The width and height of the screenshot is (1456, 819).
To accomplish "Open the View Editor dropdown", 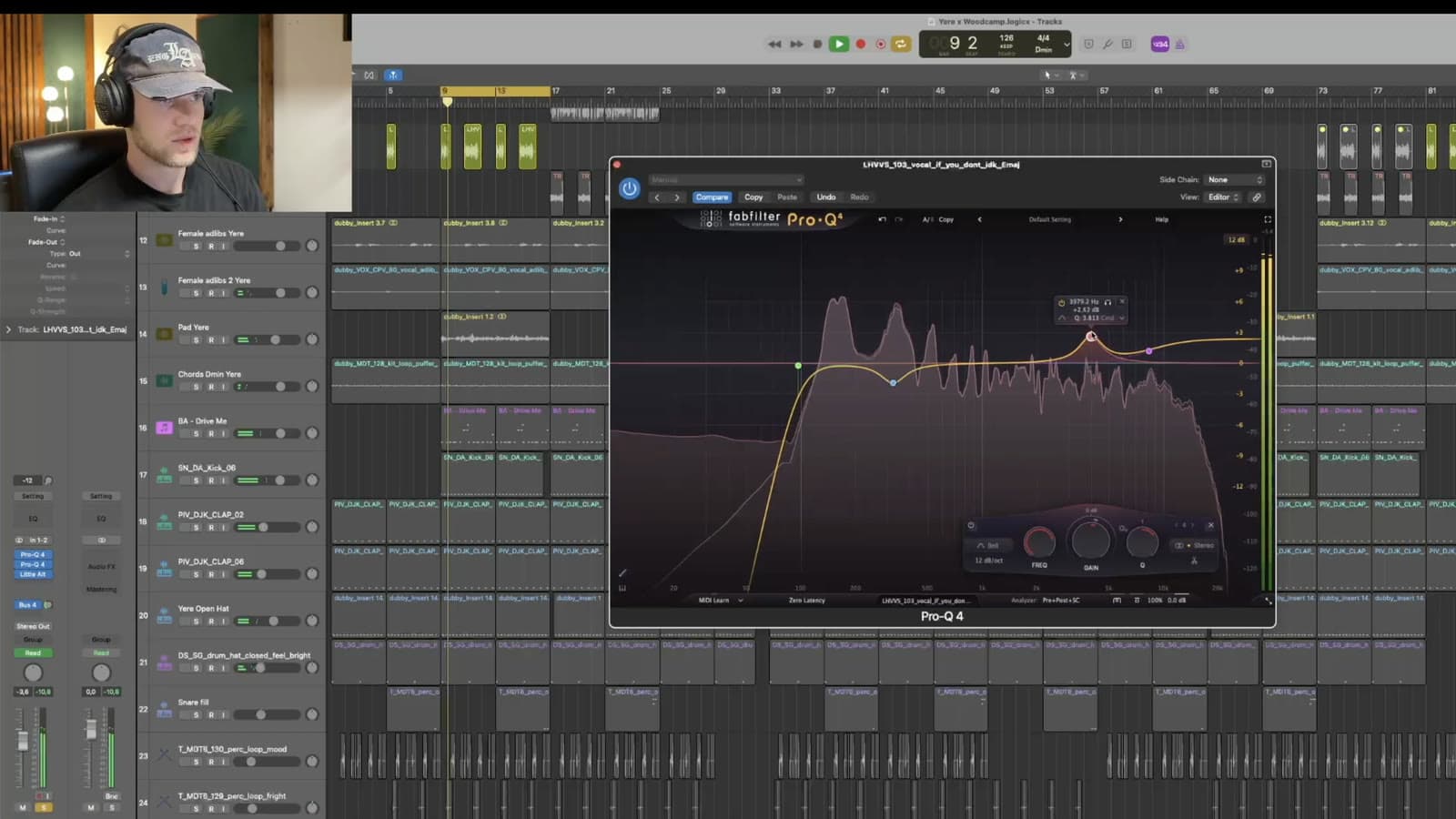I will coord(1223,197).
